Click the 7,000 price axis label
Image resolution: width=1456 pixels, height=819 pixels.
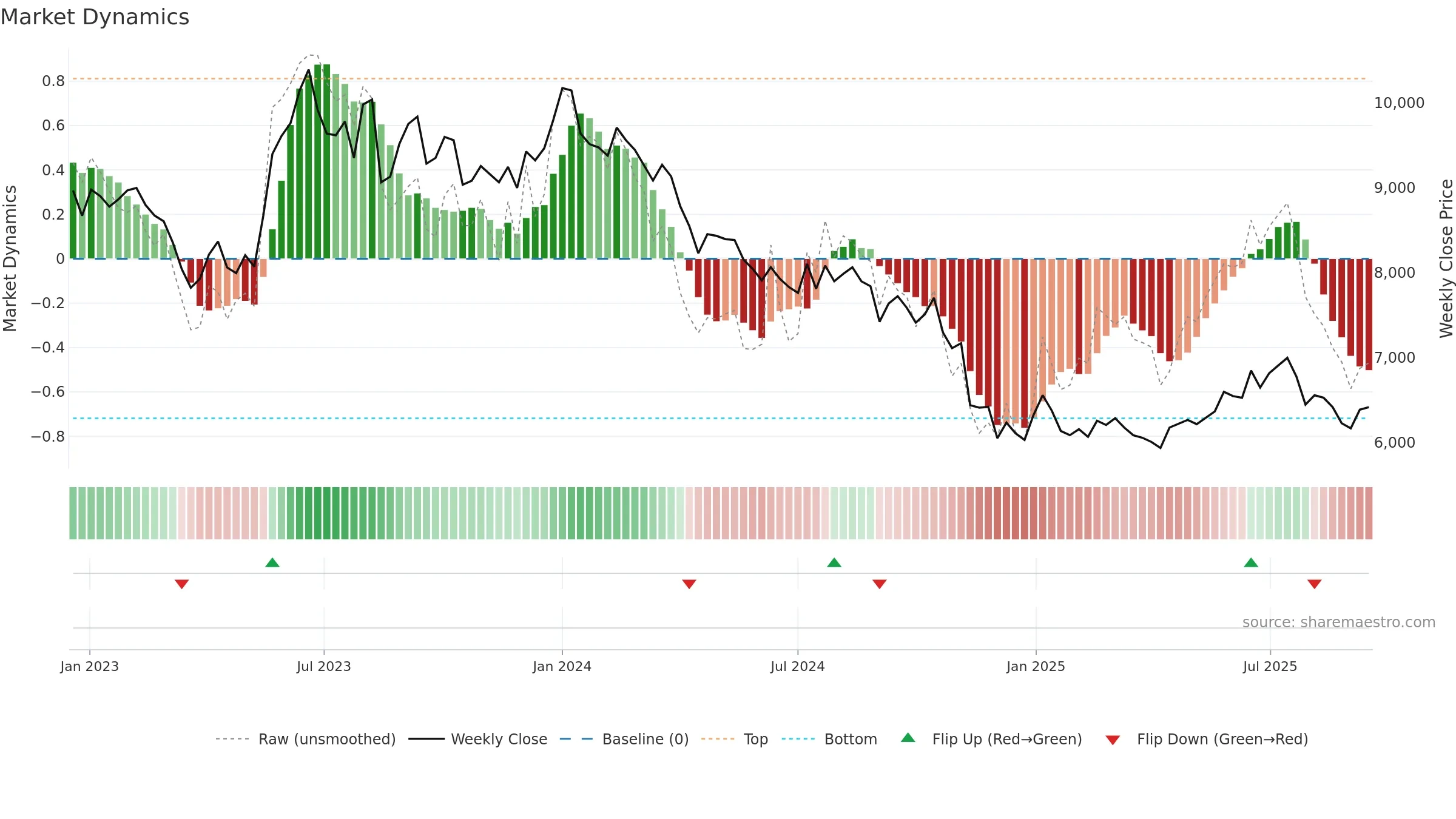[1395, 358]
